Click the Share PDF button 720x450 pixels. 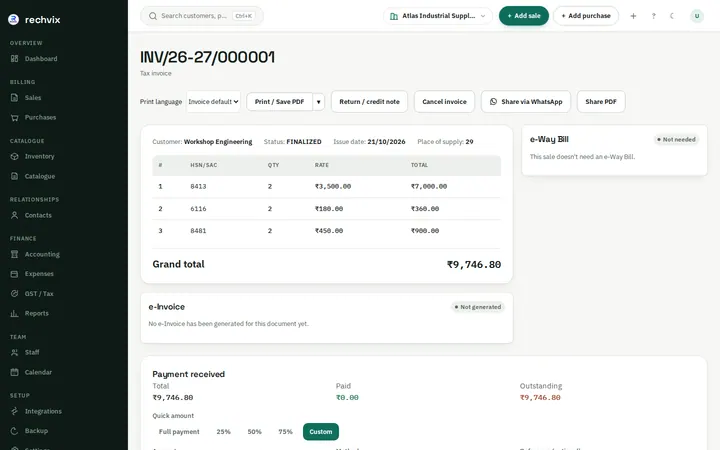[x=601, y=102]
